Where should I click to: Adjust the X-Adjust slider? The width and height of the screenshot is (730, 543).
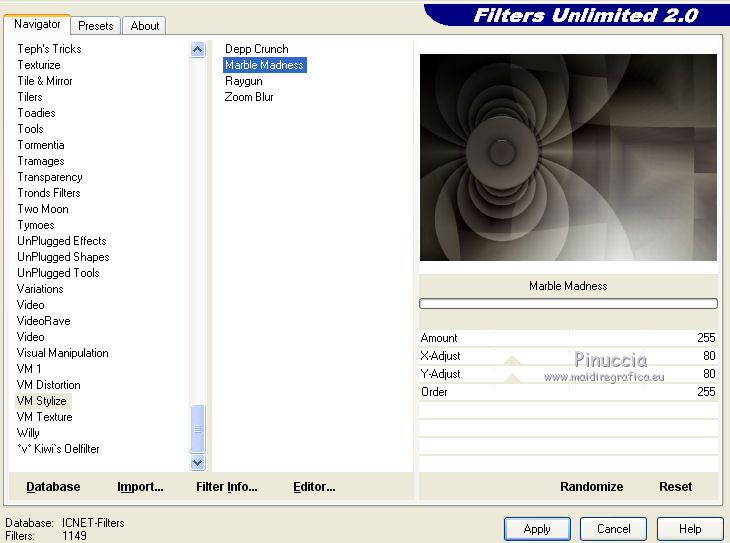coord(568,356)
